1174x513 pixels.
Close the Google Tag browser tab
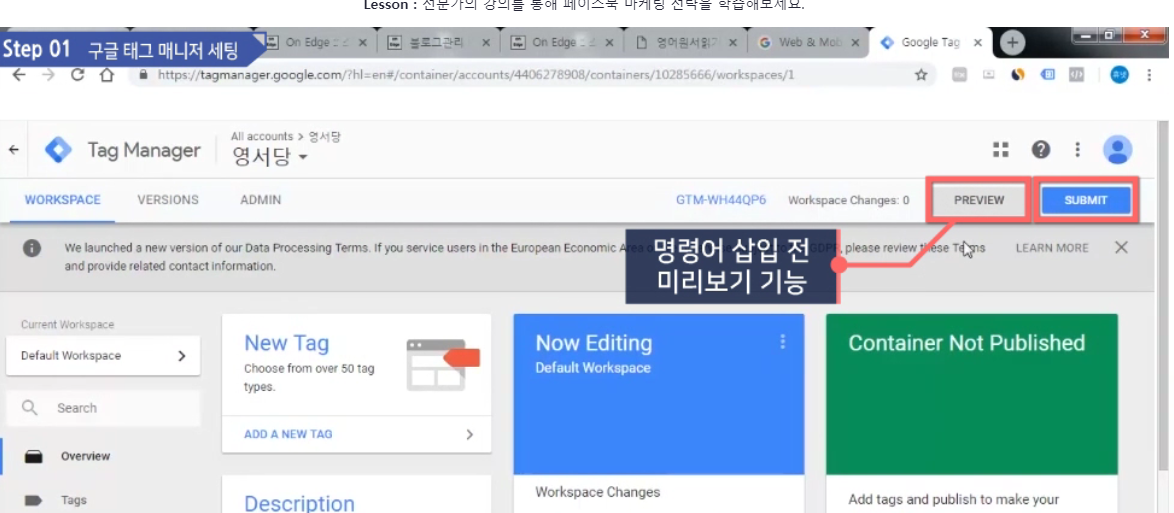[x=978, y=43]
